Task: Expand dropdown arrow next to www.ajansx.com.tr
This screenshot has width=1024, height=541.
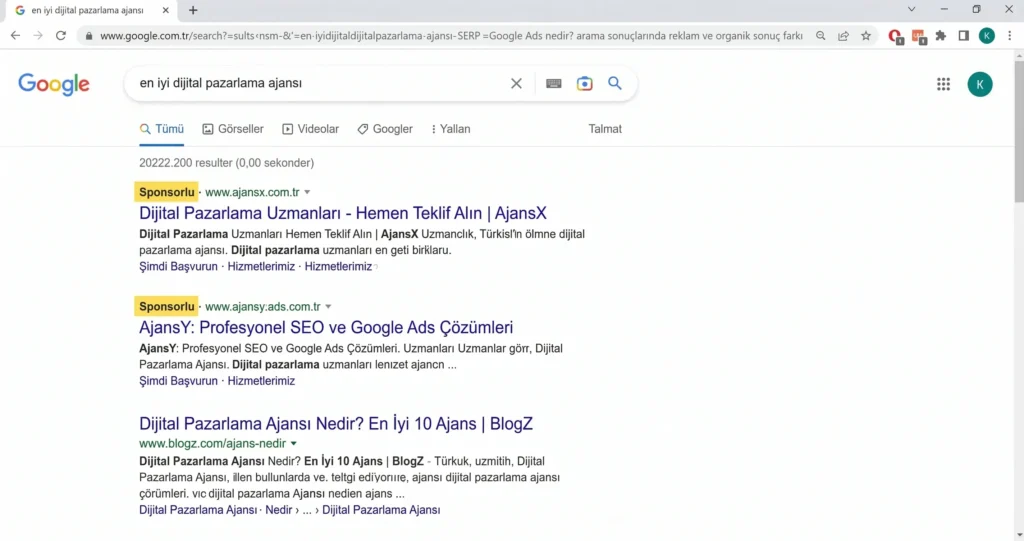Action: (307, 193)
